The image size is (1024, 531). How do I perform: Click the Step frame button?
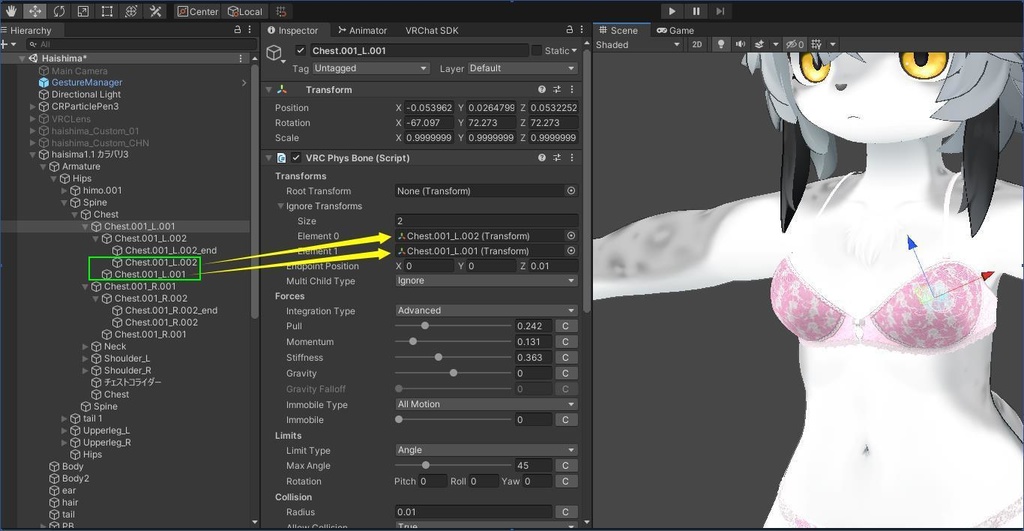[720, 11]
